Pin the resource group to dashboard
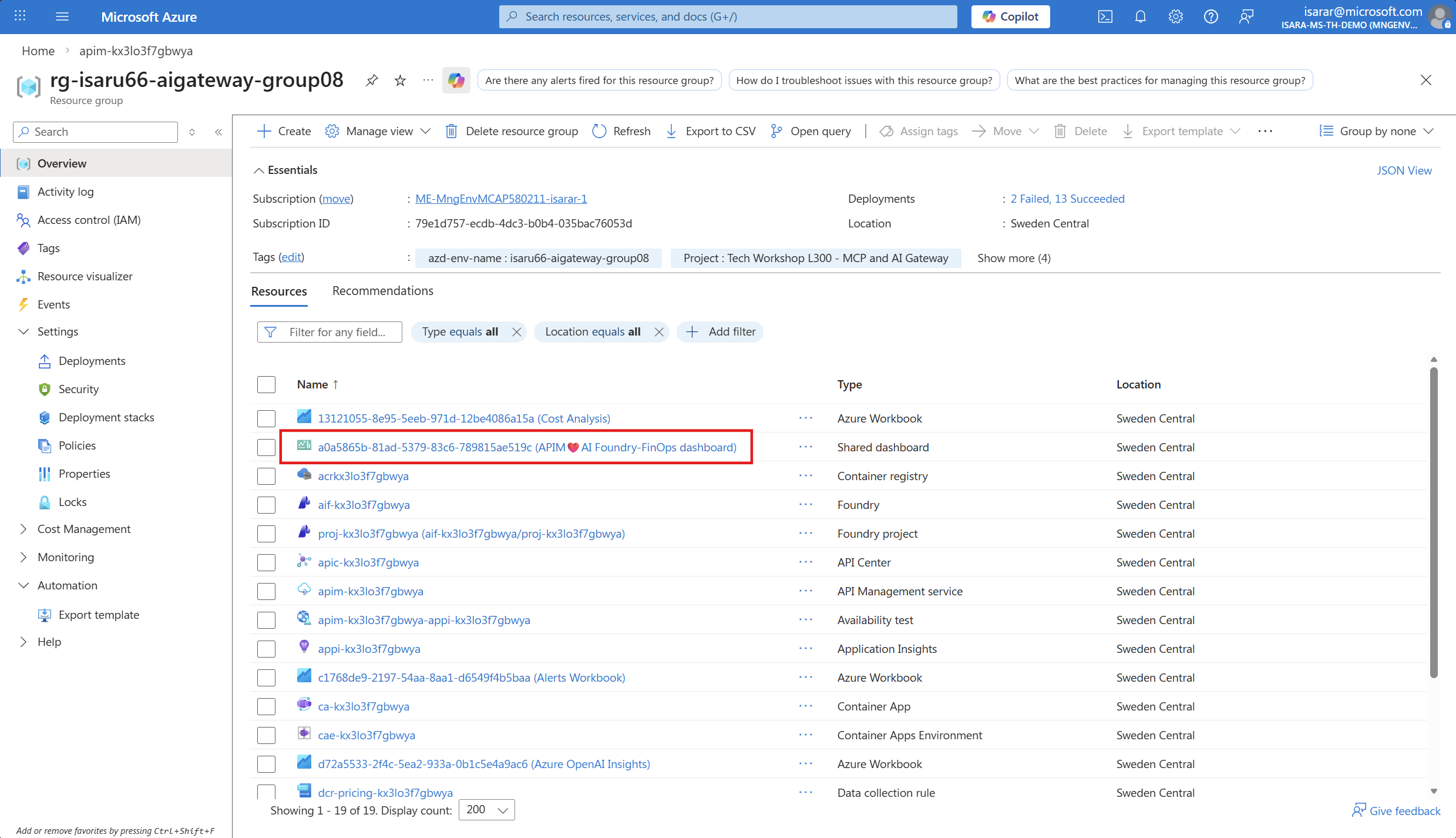1456x838 pixels. (372, 81)
